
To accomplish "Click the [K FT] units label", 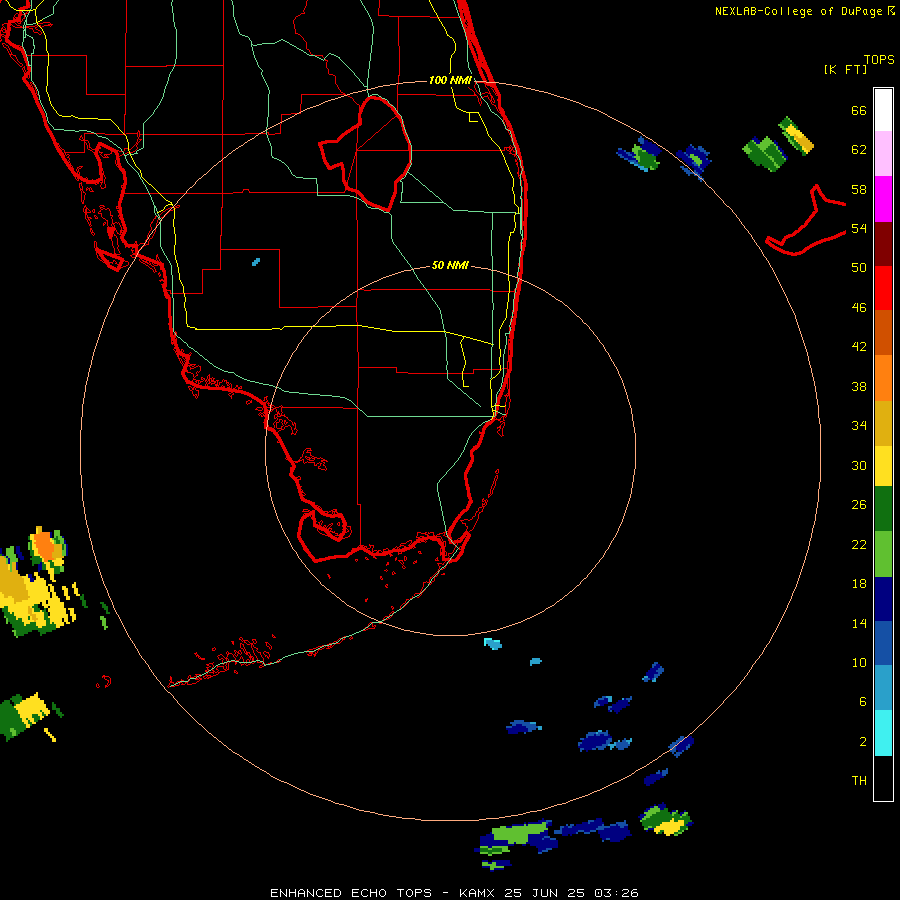I will pyautogui.click(x=845, y=69).
